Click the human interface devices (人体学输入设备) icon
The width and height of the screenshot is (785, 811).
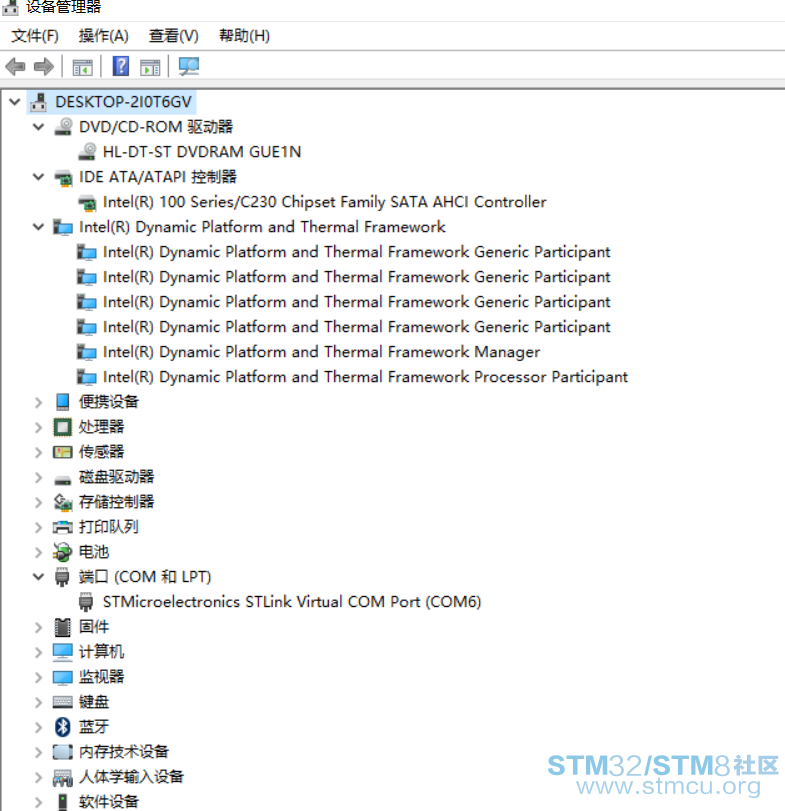[63, 777]
